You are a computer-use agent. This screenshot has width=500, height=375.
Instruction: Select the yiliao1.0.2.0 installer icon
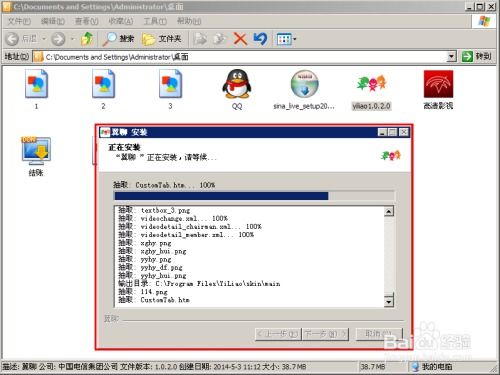[x=371, y=83]
